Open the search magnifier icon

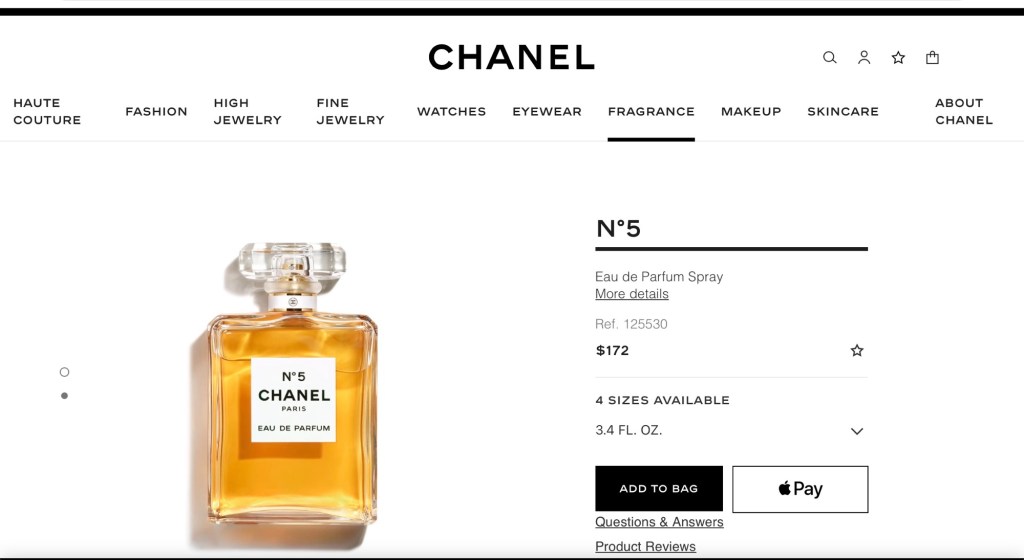[x=829, y=57]
